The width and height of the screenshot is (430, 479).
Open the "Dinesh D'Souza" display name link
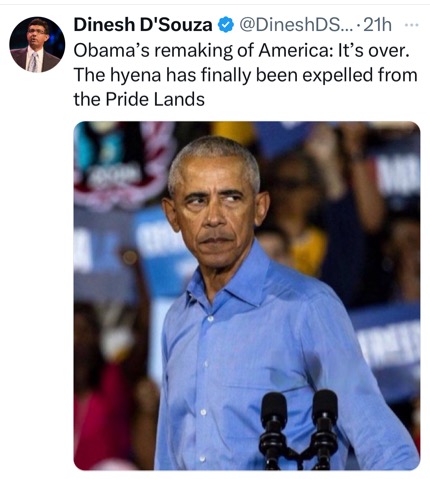tap(143, 25)
